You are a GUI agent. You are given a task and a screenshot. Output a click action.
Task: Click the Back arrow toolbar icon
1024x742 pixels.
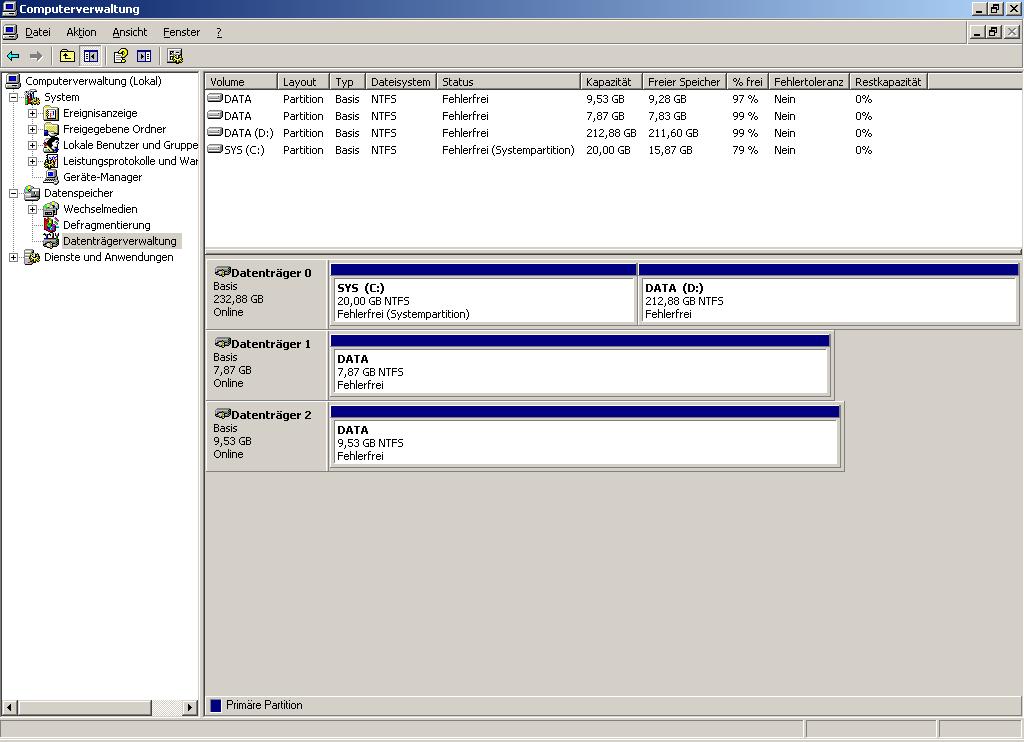point(13,56)
